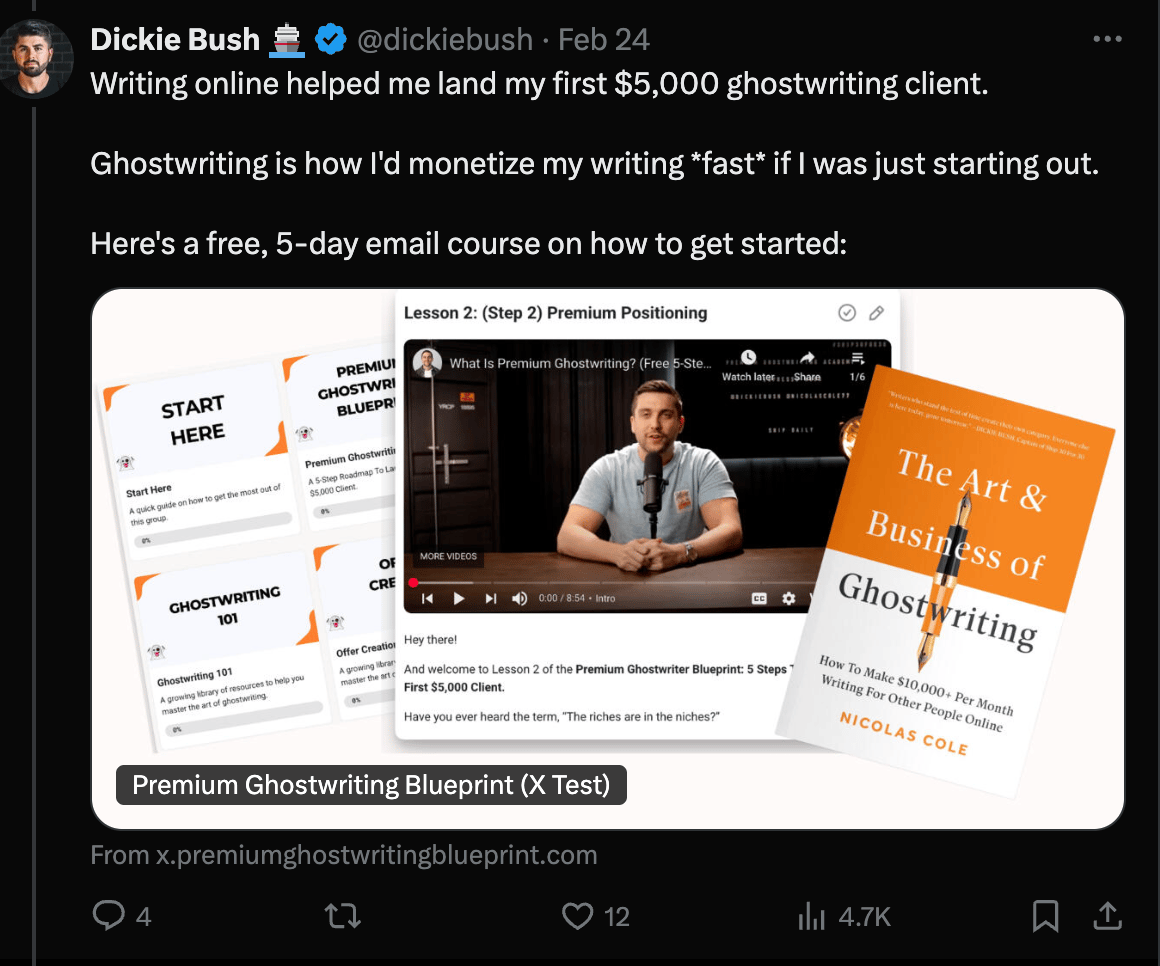Image resolution: width=1160 pixels, height=966 pixels.
Task: Click the Ghostwriting book cover image
Action: point(947,581)
